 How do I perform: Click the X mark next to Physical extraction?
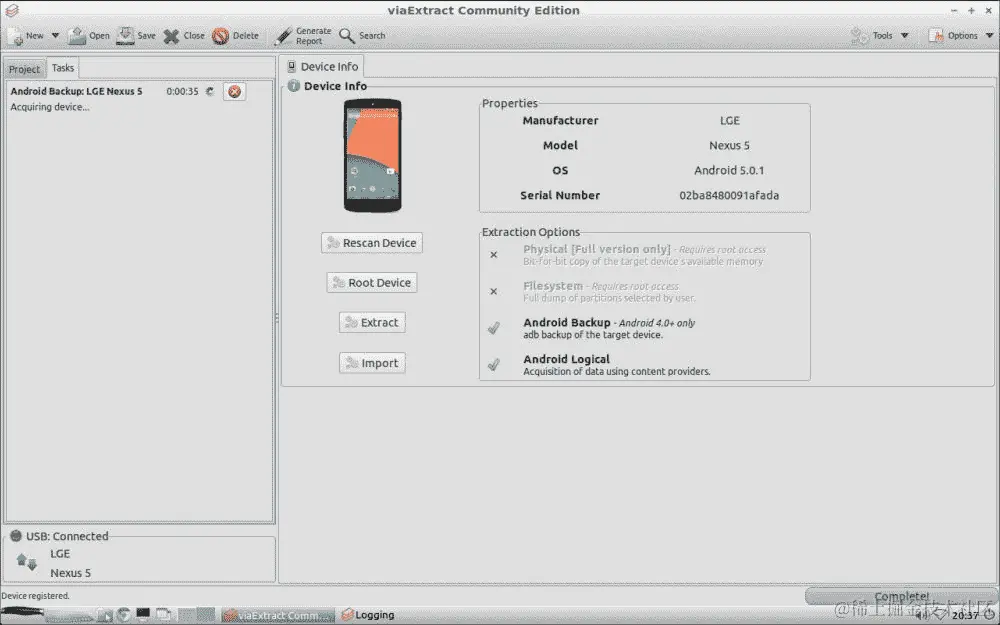tap(494, 254)
